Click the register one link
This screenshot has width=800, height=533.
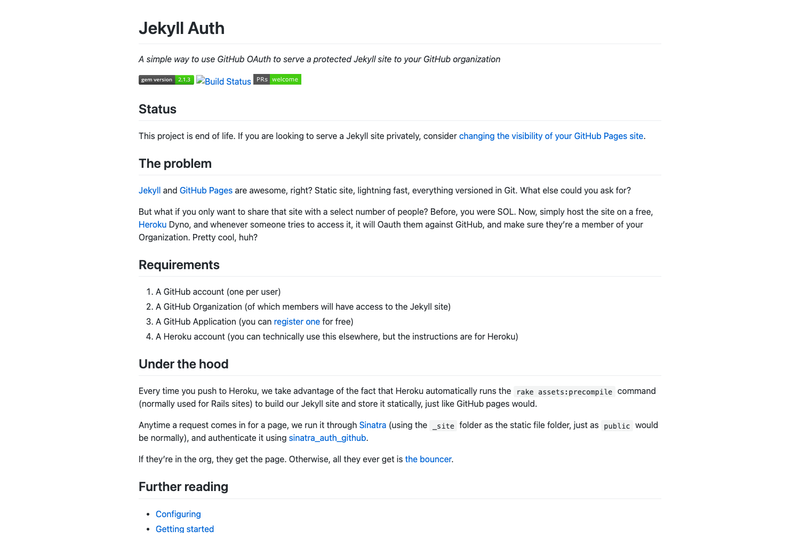pos(297,322)
